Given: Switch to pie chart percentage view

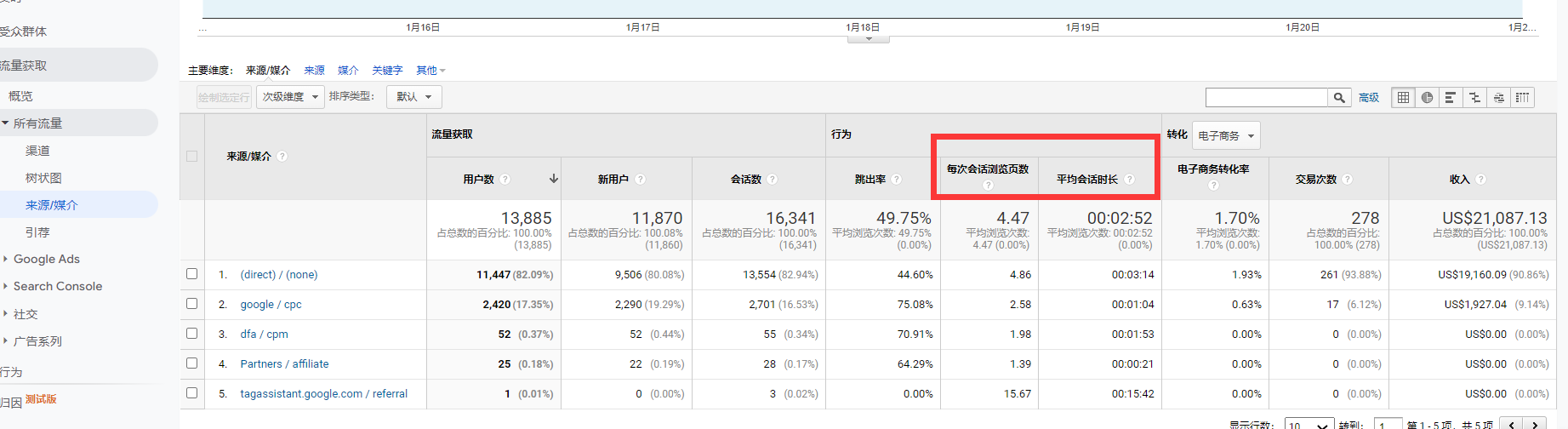Looking at the screenshot, I should coord(1427,97).
